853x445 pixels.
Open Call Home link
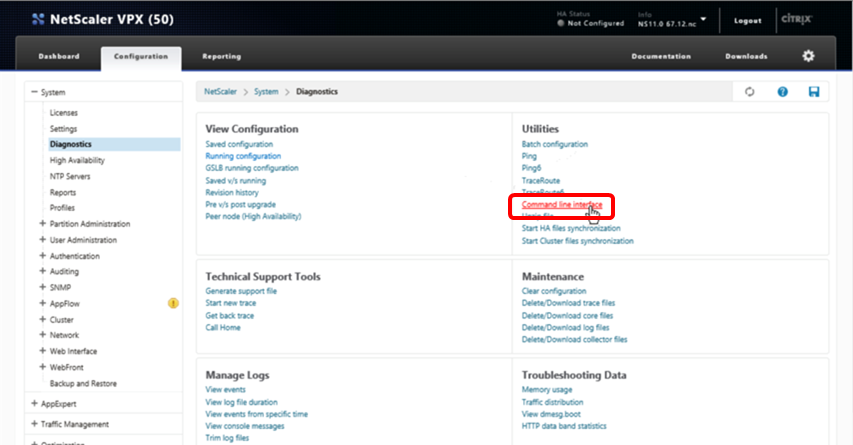pos(223,327)
